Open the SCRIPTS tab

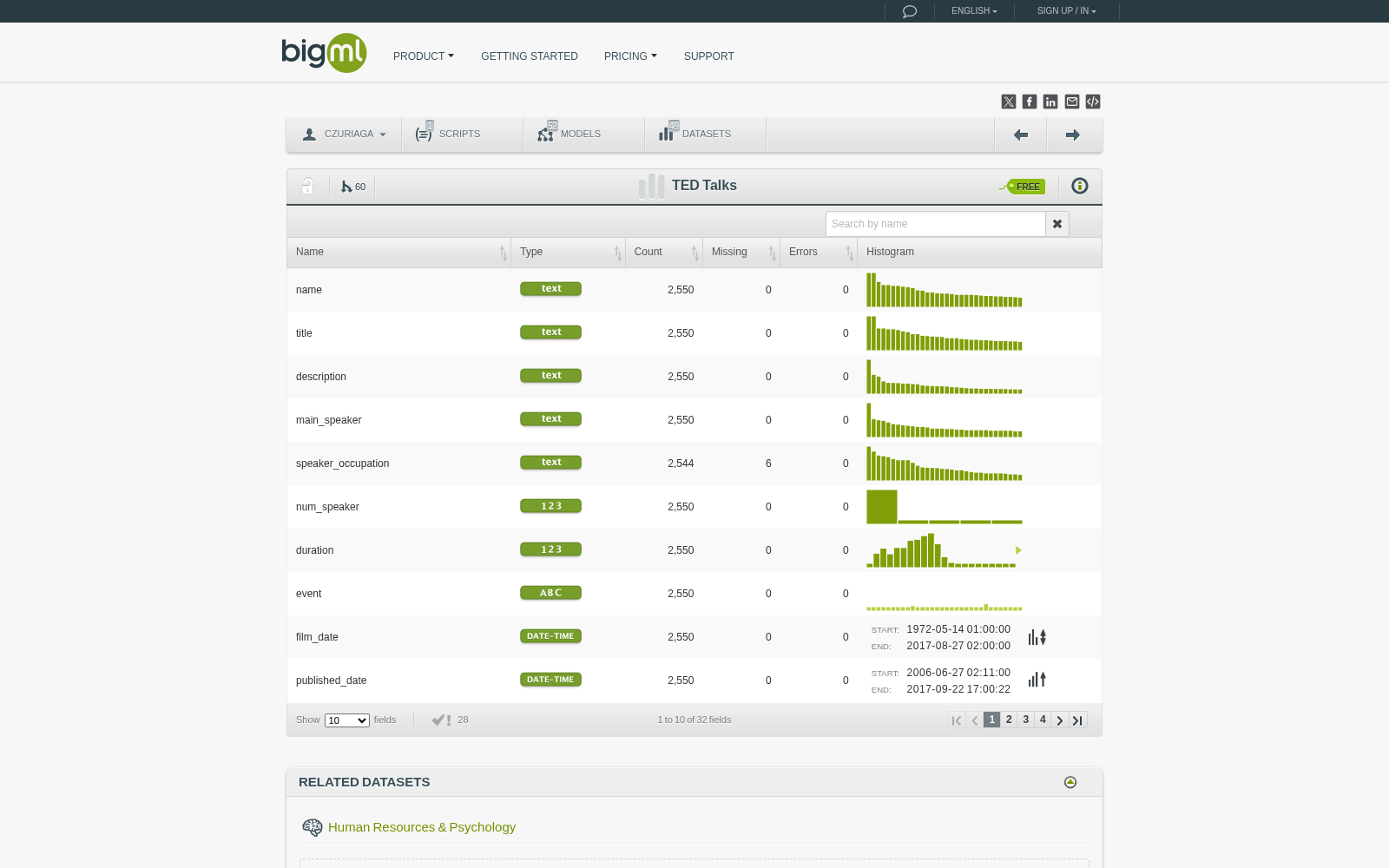coord(463,135)
